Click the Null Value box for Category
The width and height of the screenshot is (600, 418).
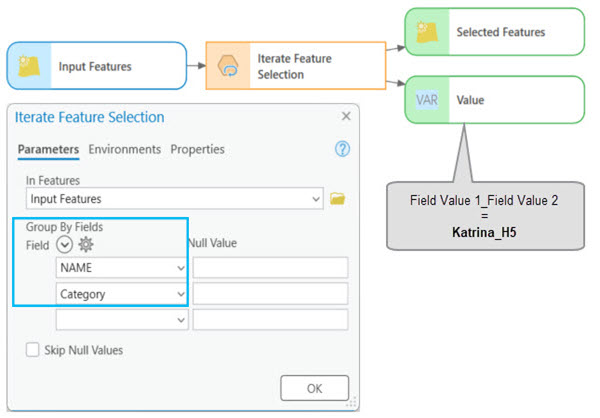pos(270,294)
